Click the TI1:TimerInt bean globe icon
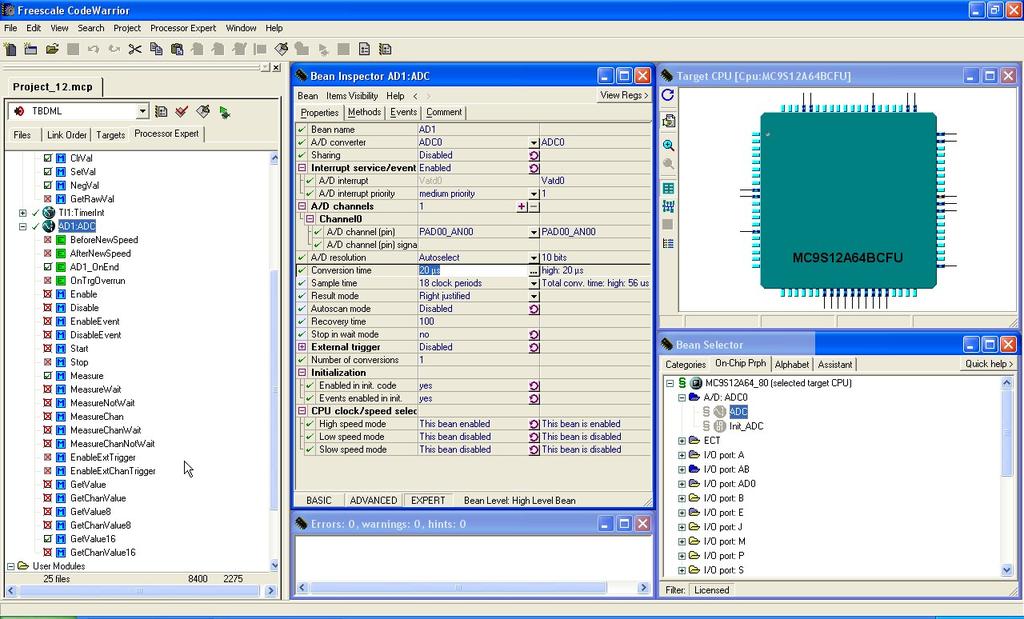The height and width of the screenshot is (619, 1024). coord(49,212)
